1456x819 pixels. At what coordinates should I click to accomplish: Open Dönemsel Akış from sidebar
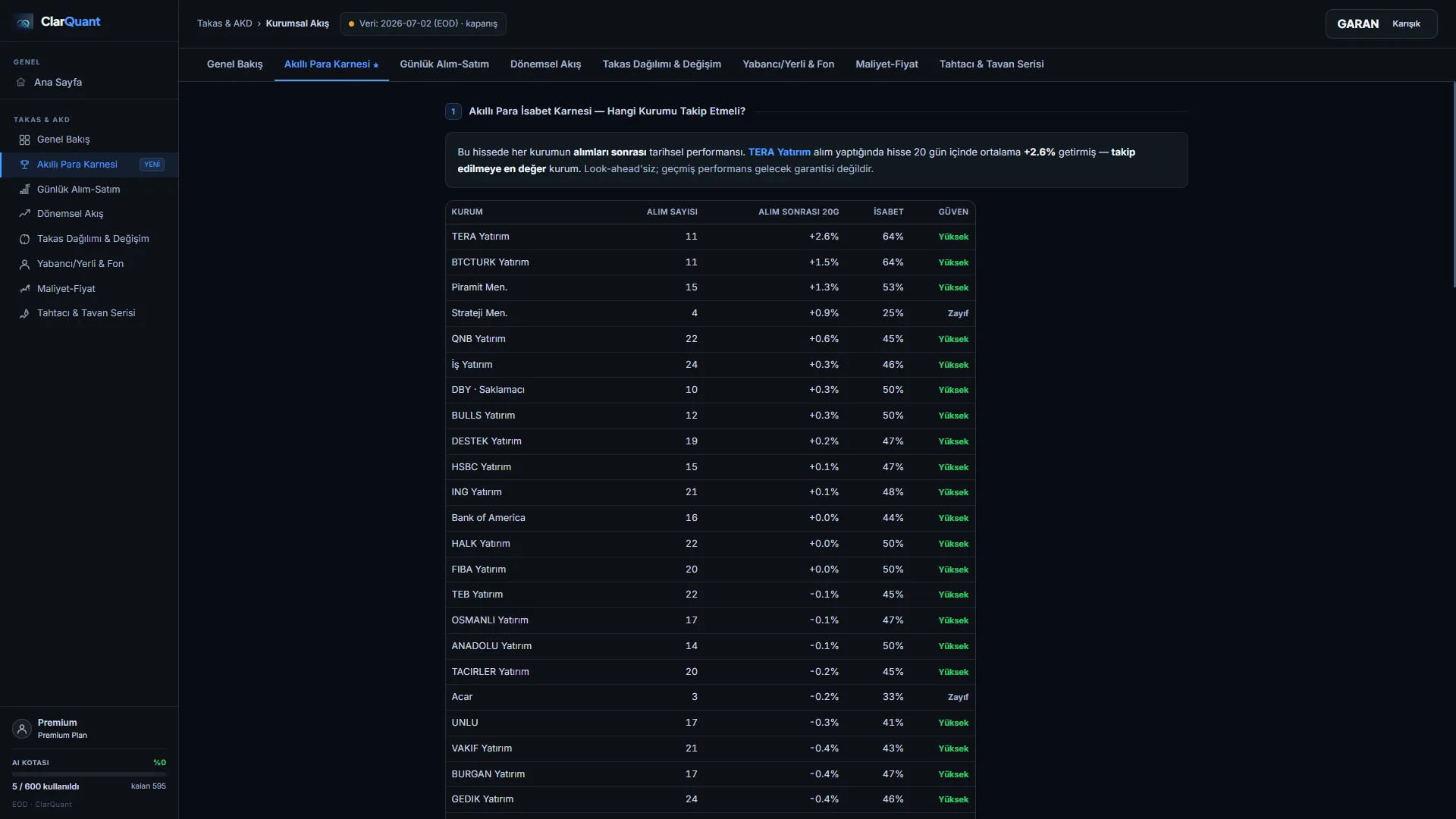click(89, 214)
